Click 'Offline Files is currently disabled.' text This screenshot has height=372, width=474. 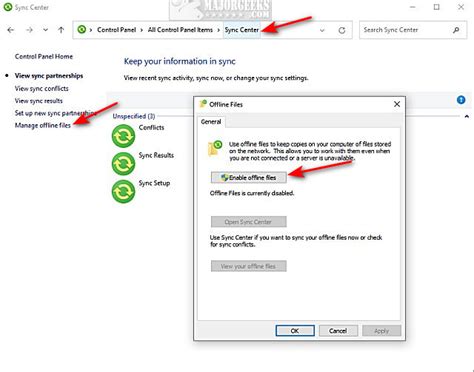(x=252, y=193)
